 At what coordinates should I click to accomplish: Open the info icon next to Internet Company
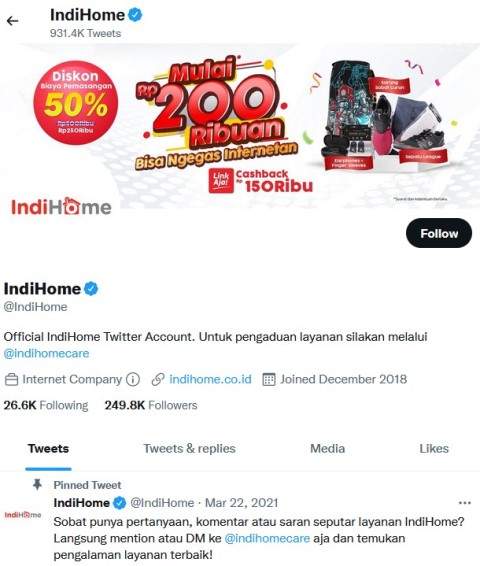(x=133, y=380)
